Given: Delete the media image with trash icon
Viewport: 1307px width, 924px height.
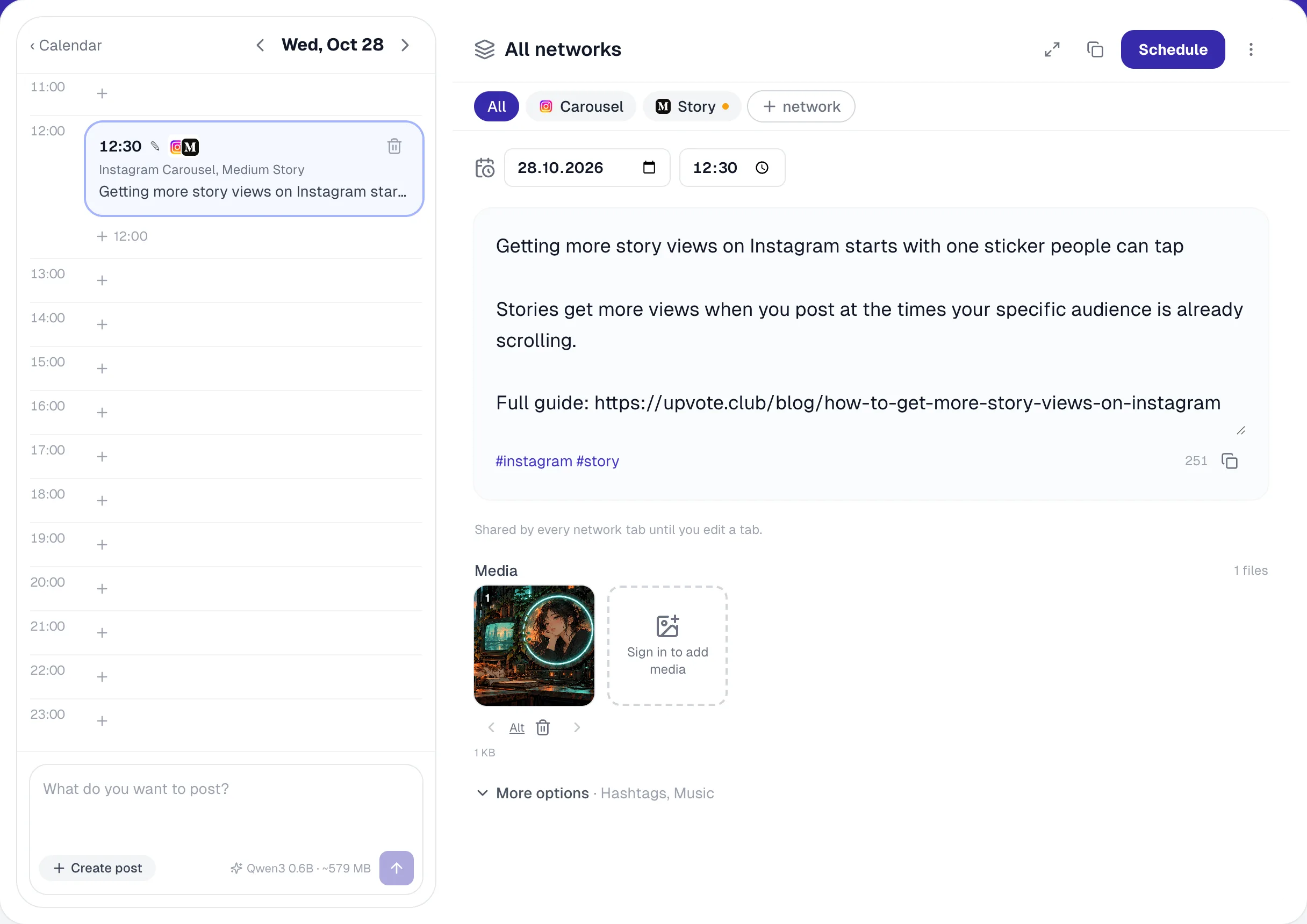Looking at the screenshot, I should pos(543,727).
